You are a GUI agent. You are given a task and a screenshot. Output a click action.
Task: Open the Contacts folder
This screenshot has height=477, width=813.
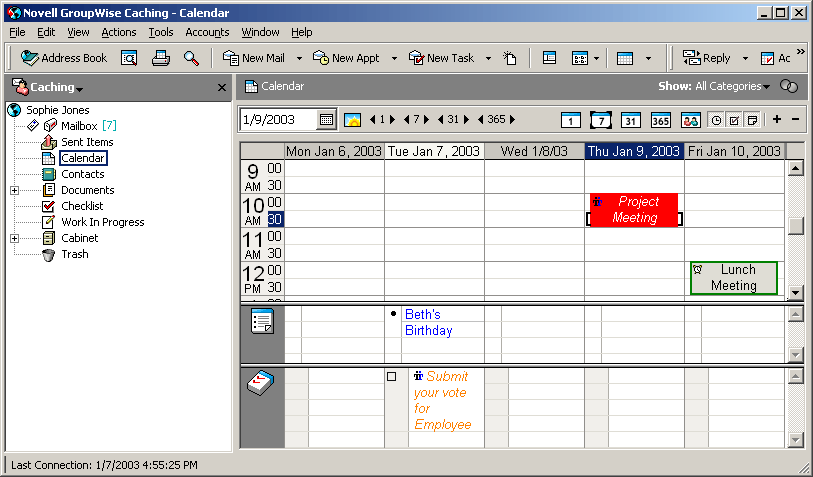(x=82, y=174)
